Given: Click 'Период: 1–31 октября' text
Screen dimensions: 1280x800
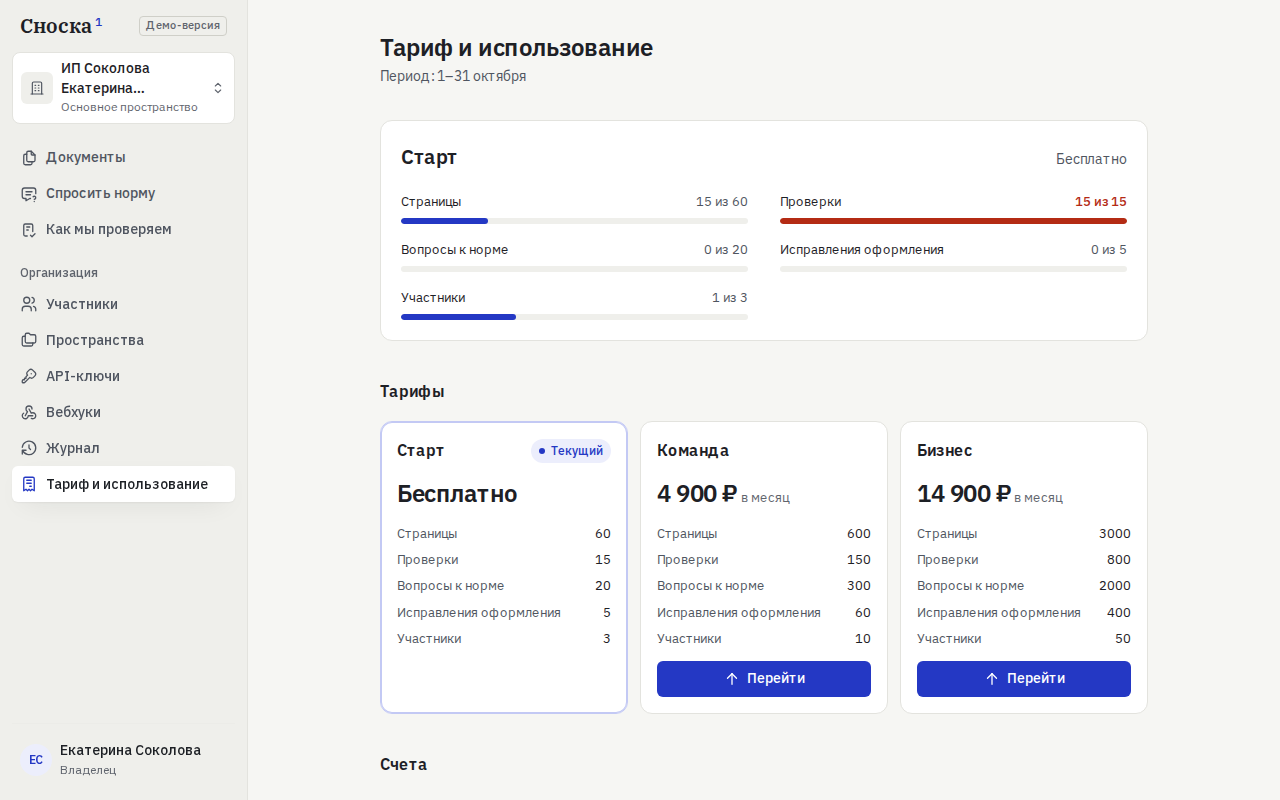Looking at the screenshot, I should tap(453, 76).
